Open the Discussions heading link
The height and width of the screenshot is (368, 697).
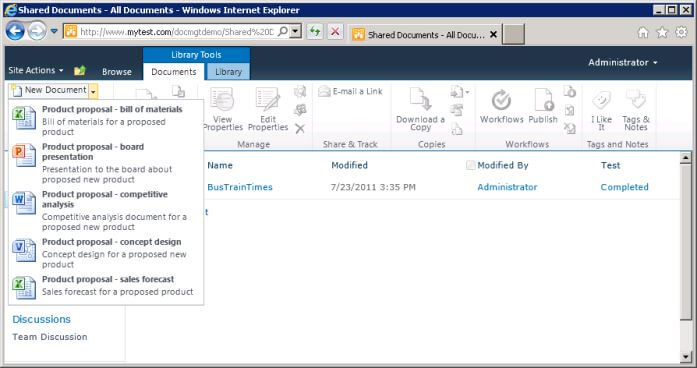click(41, 319)
